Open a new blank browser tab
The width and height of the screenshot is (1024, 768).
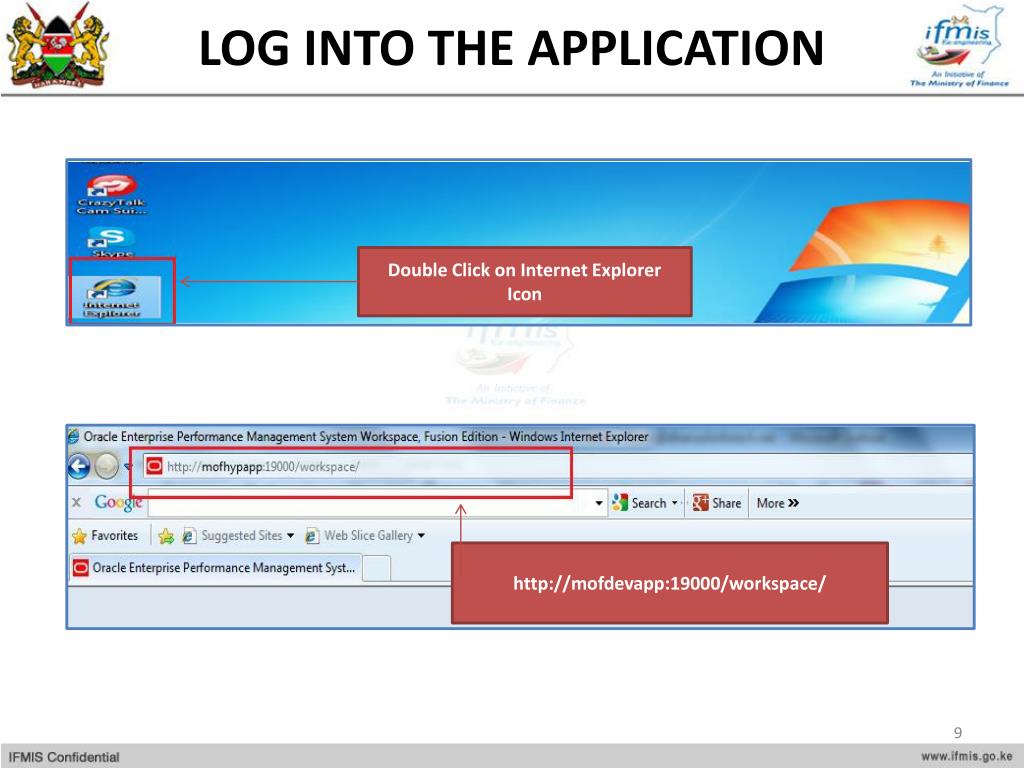point(376,568)
